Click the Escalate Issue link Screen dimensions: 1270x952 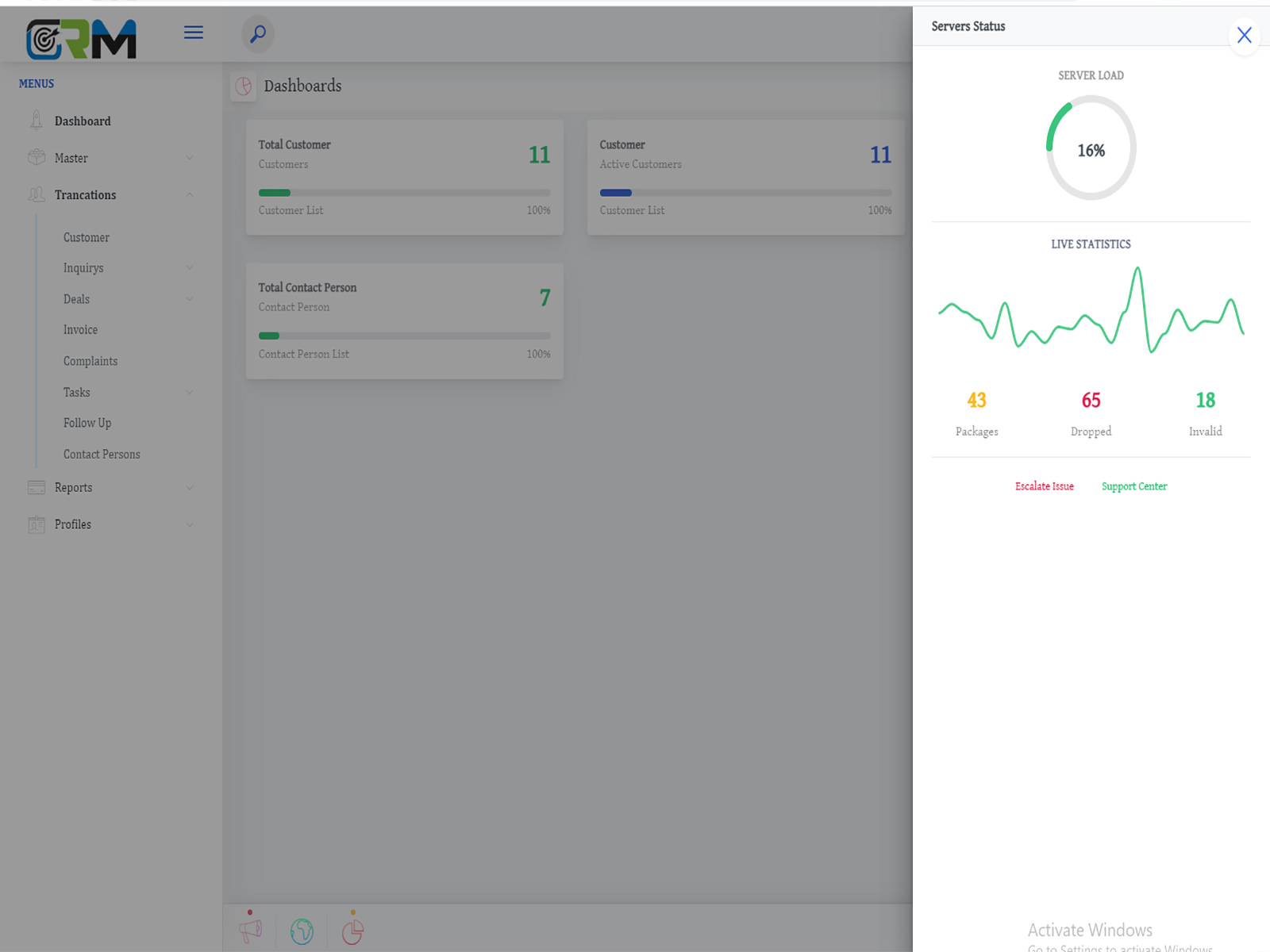(x=1045, y=486)
